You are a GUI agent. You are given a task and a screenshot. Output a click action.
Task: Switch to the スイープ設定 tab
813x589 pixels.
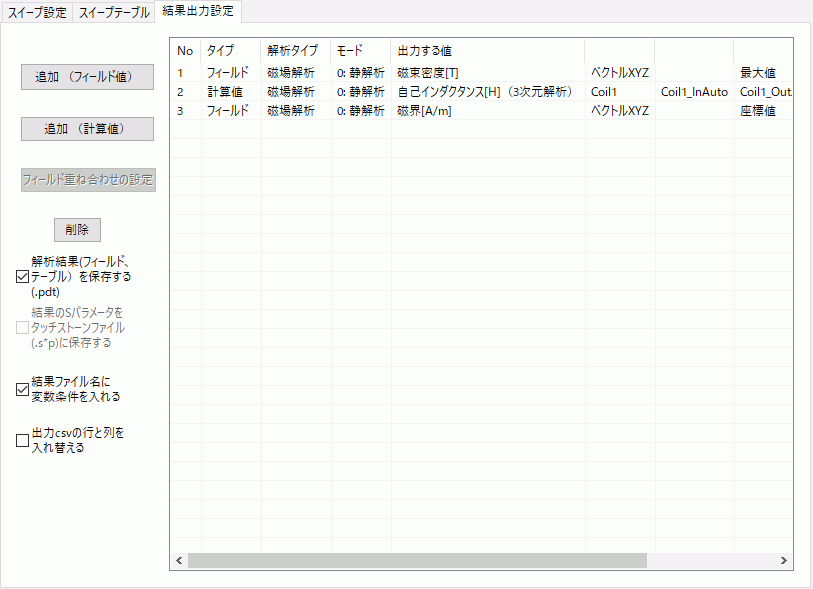click(37, 13)
